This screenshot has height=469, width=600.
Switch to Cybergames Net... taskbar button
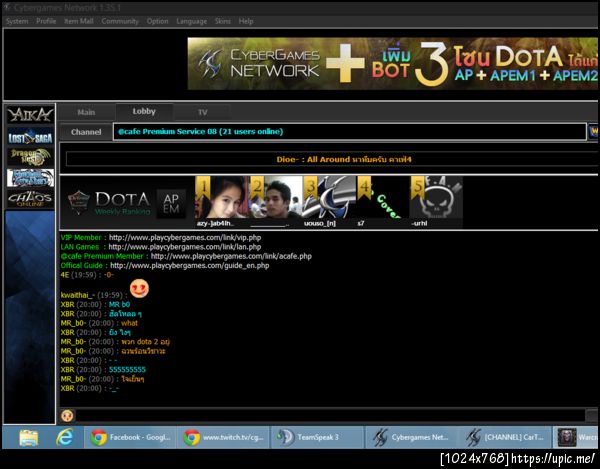point(411,437)
